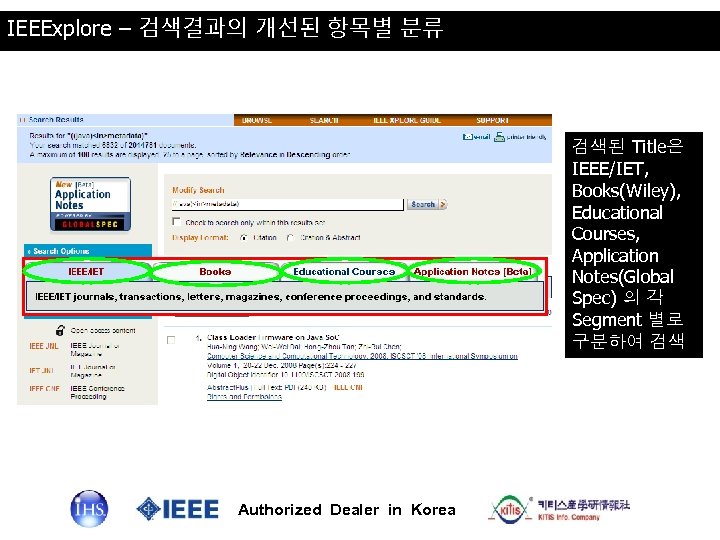Click the IEEE/IET journals description text

(260, 297)
